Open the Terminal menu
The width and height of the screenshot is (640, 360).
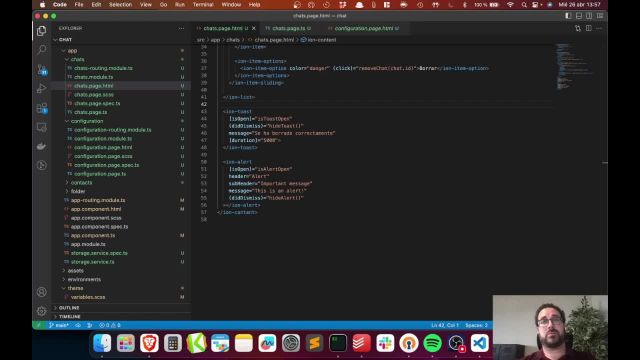click(x=203, y=4)
